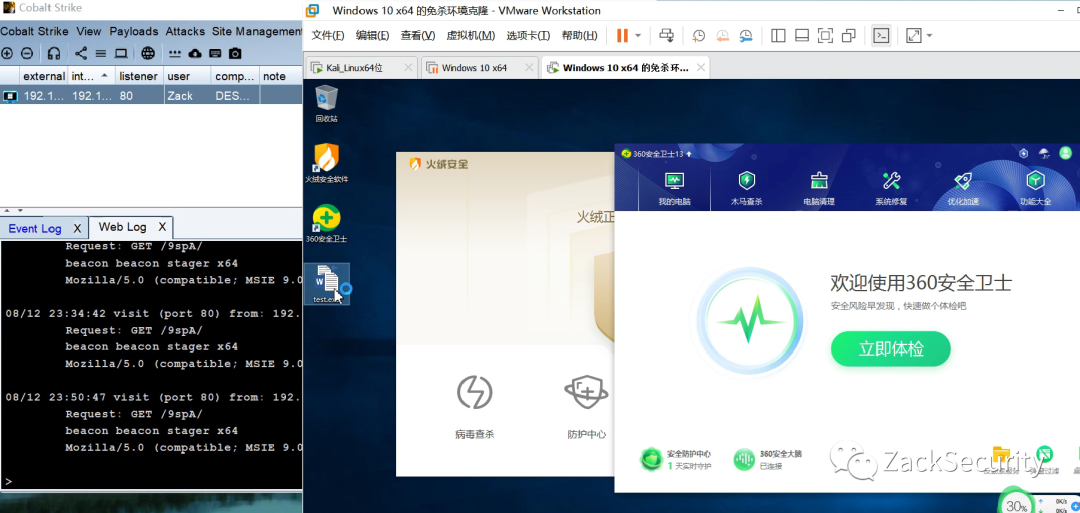Open the 编辑(E) menu in VMware
Screen dimensions: 1080x513
click(x=373, y=36)
